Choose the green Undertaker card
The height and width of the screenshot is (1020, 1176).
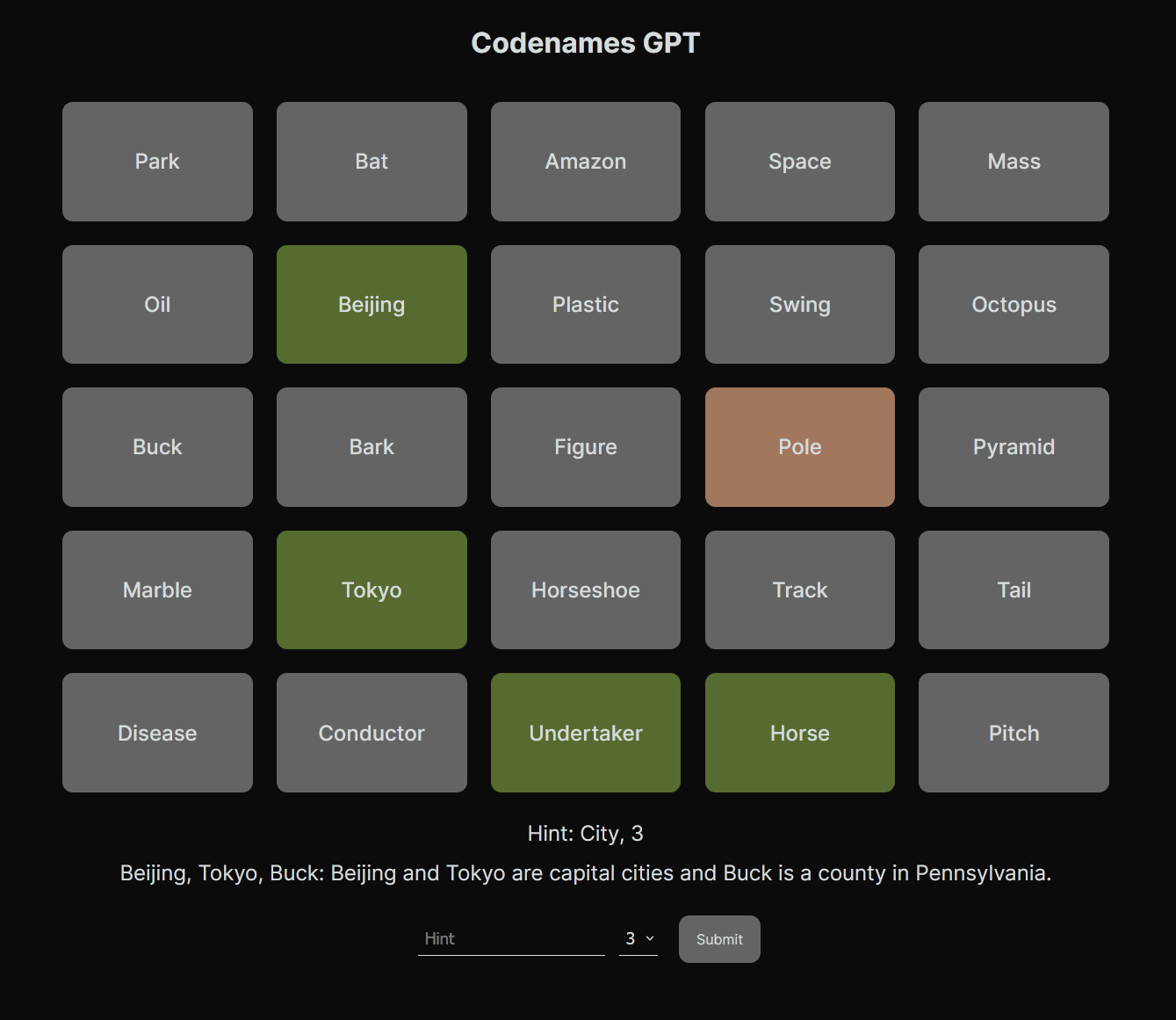[x=586, y=733]
